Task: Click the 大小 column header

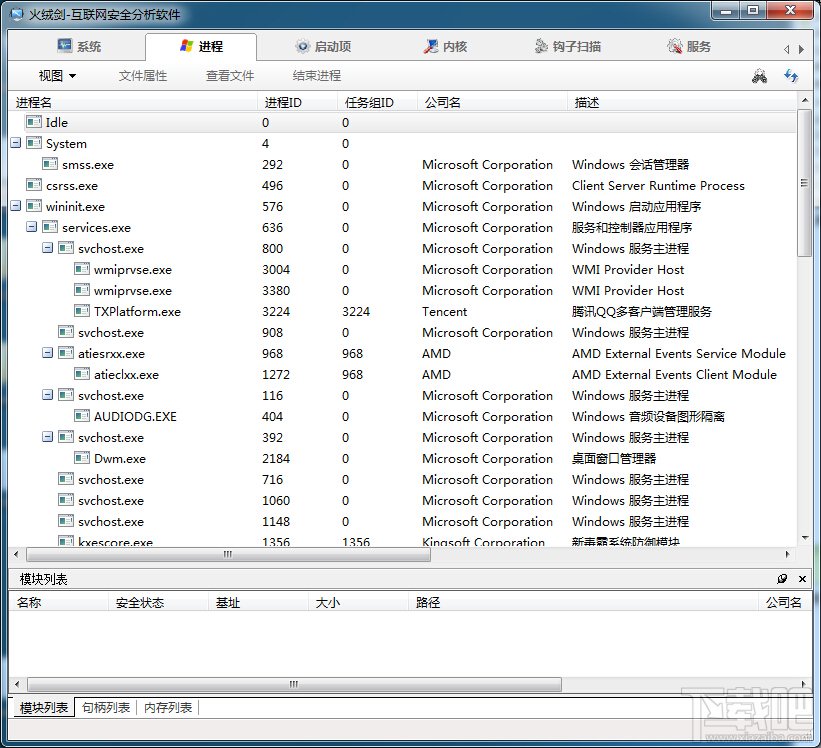Action: tap(358, 602)
